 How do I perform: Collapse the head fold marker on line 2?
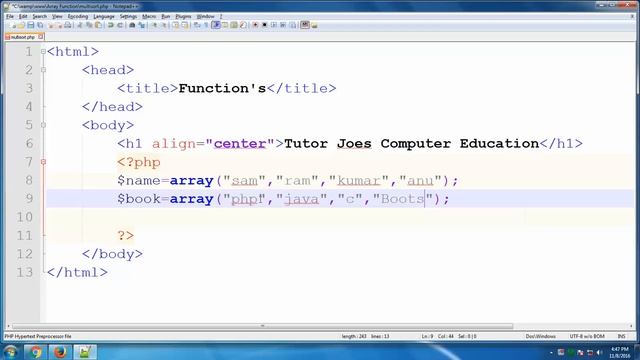click(43, 70)
